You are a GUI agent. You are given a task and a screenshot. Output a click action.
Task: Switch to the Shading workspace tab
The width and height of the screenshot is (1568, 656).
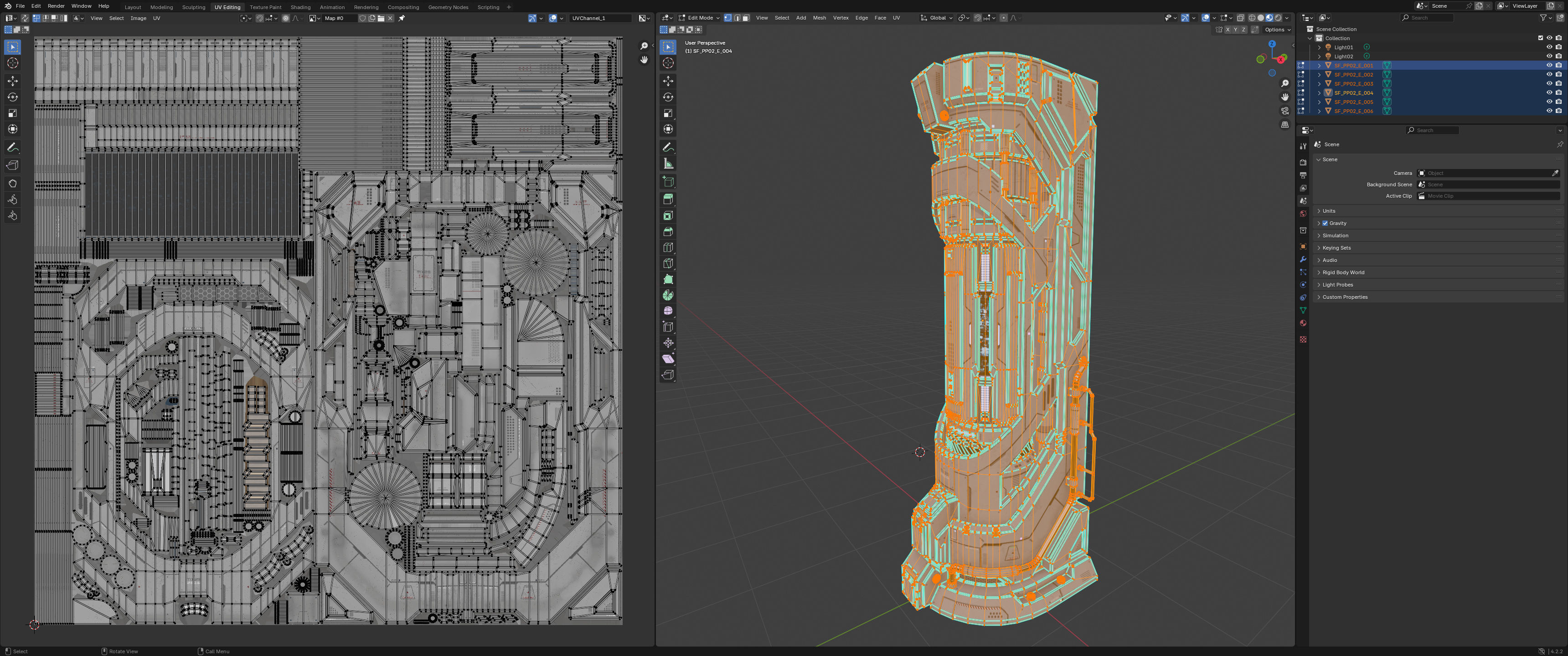pyautogui.click(x=300, y=7)
